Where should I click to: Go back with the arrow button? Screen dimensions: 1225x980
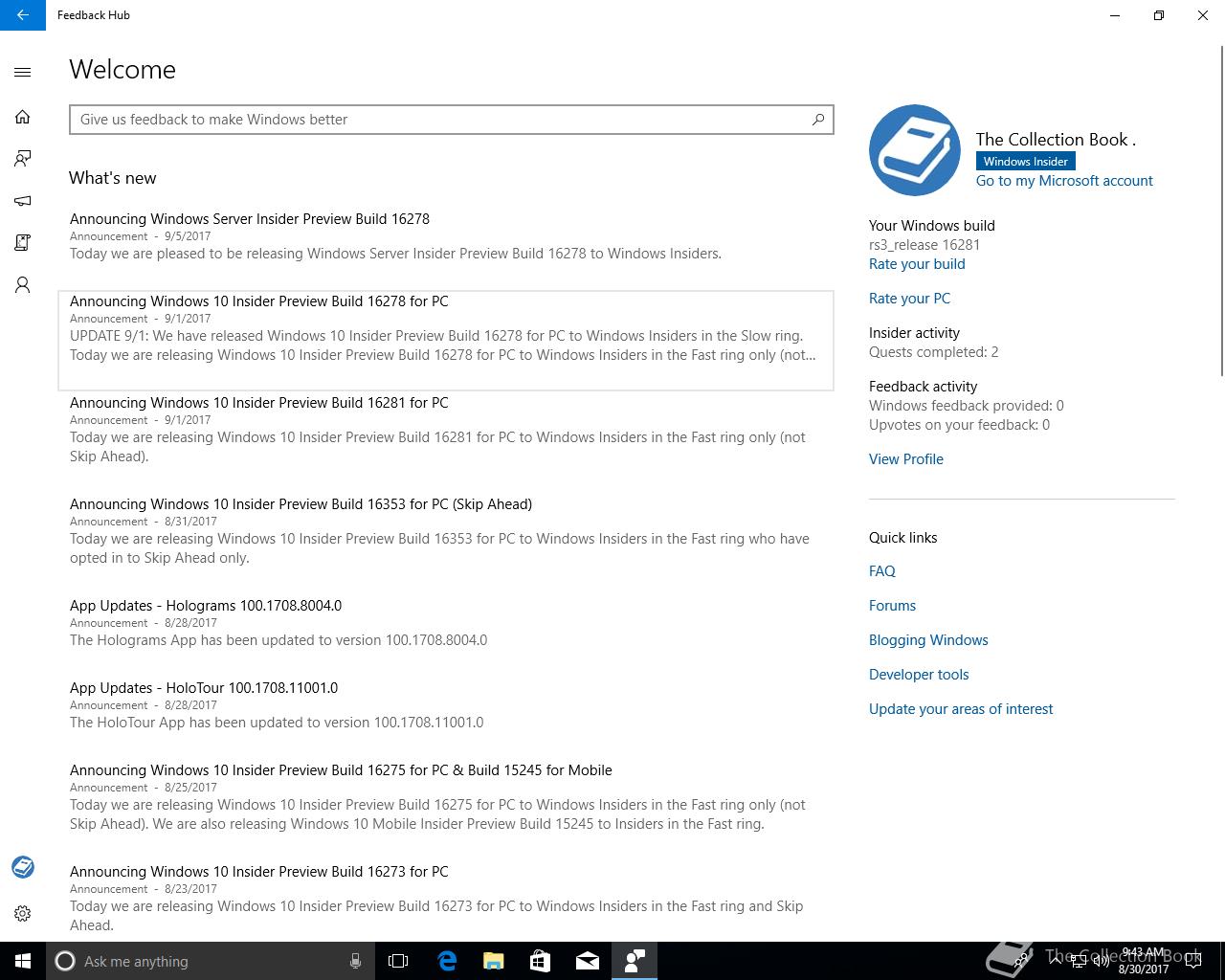23,15
